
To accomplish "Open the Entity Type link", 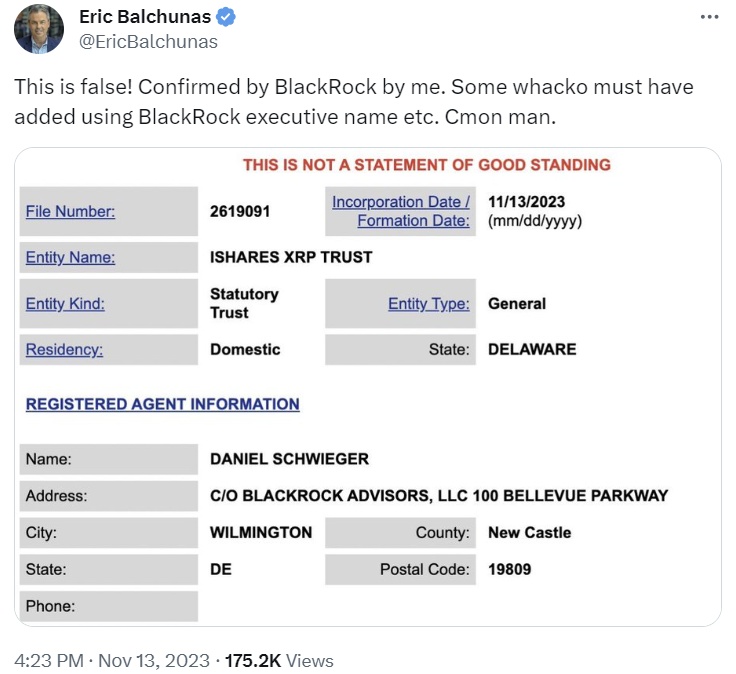I will pyautogui.click(x=429, y=304).
